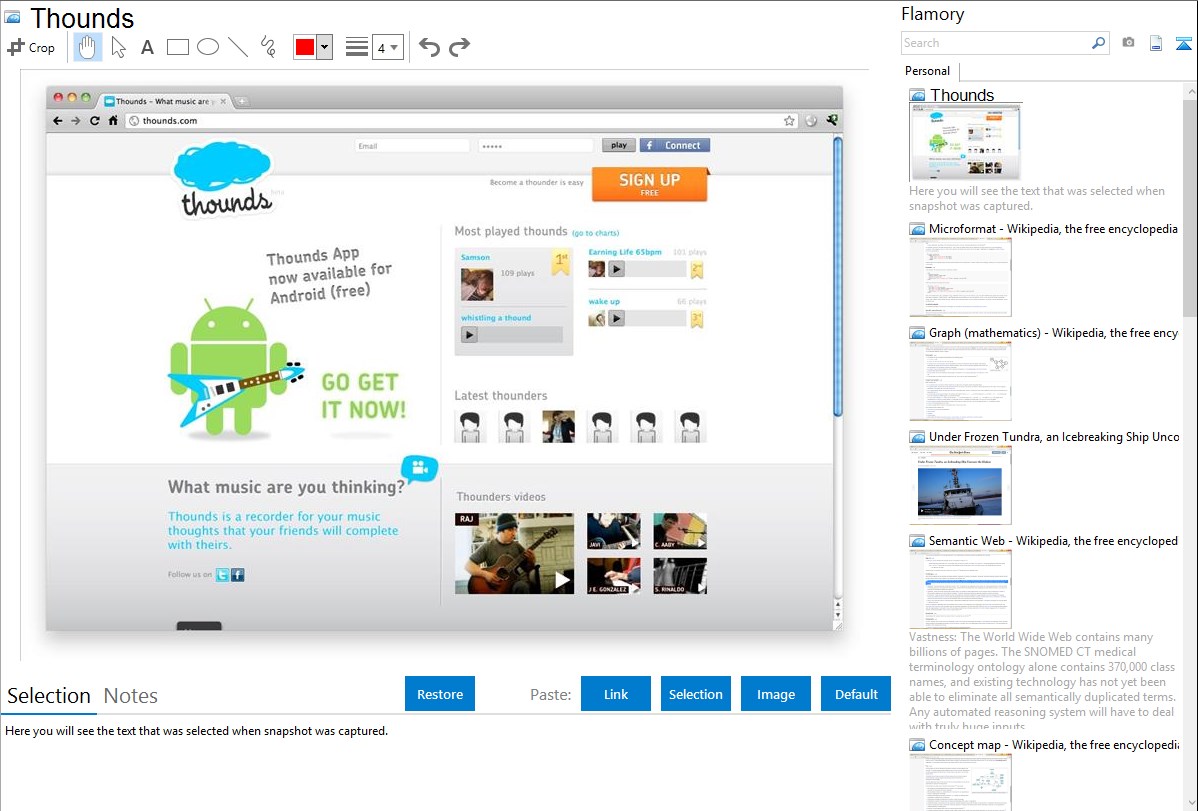Open the Microformat Wikipedia snapshot thumbnail
The image size is (1198, 811).
click(x=960, y=277)
